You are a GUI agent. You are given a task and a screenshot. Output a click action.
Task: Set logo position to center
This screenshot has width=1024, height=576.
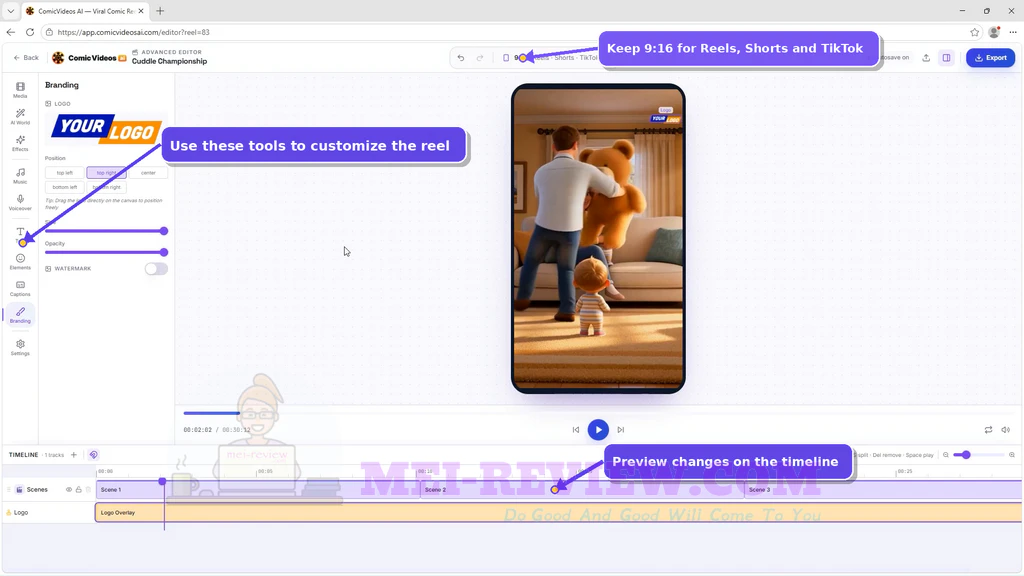148,172
